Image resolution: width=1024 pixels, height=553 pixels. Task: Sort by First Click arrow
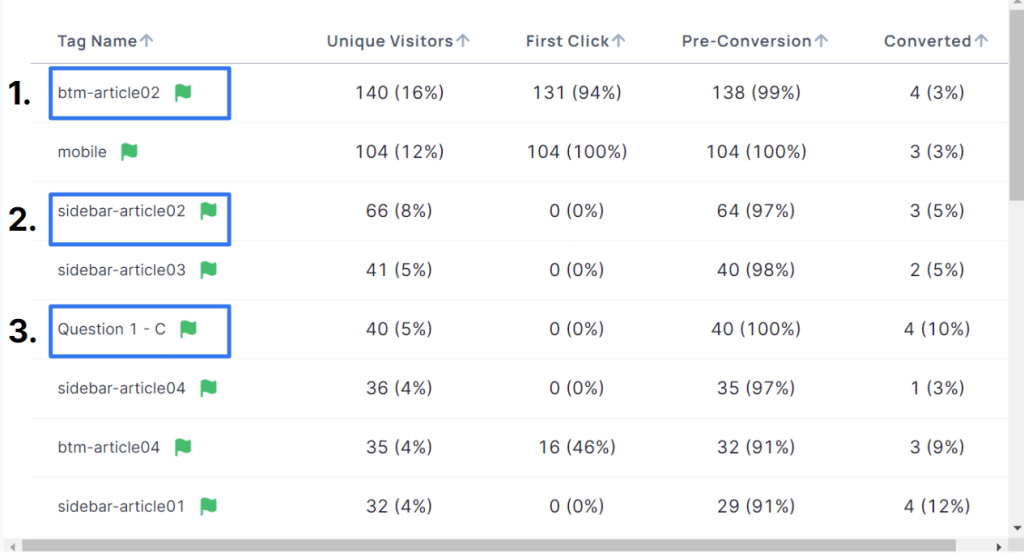pyautogui.click(x=619, y=41)
